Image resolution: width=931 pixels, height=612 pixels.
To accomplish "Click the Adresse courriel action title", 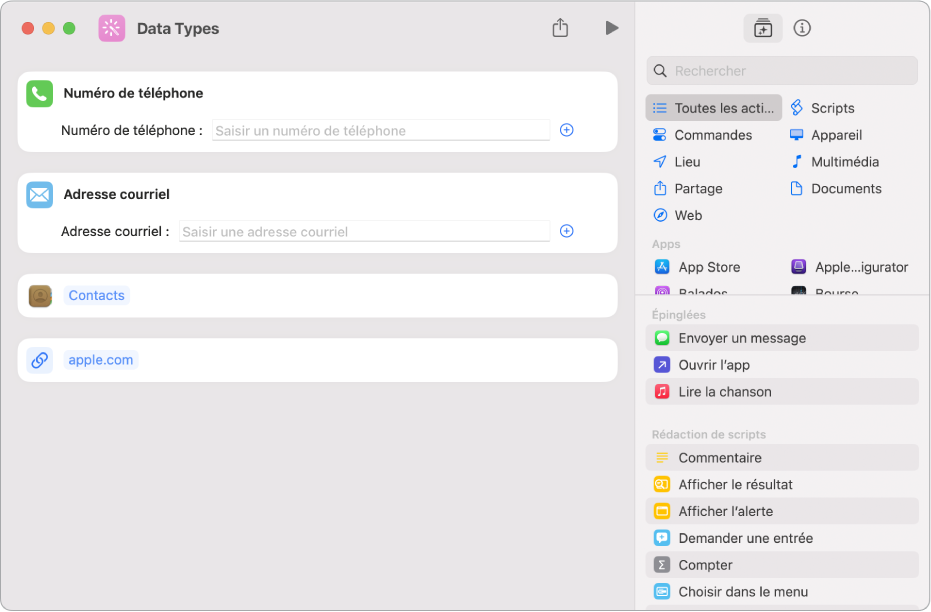I will [116, 194].
